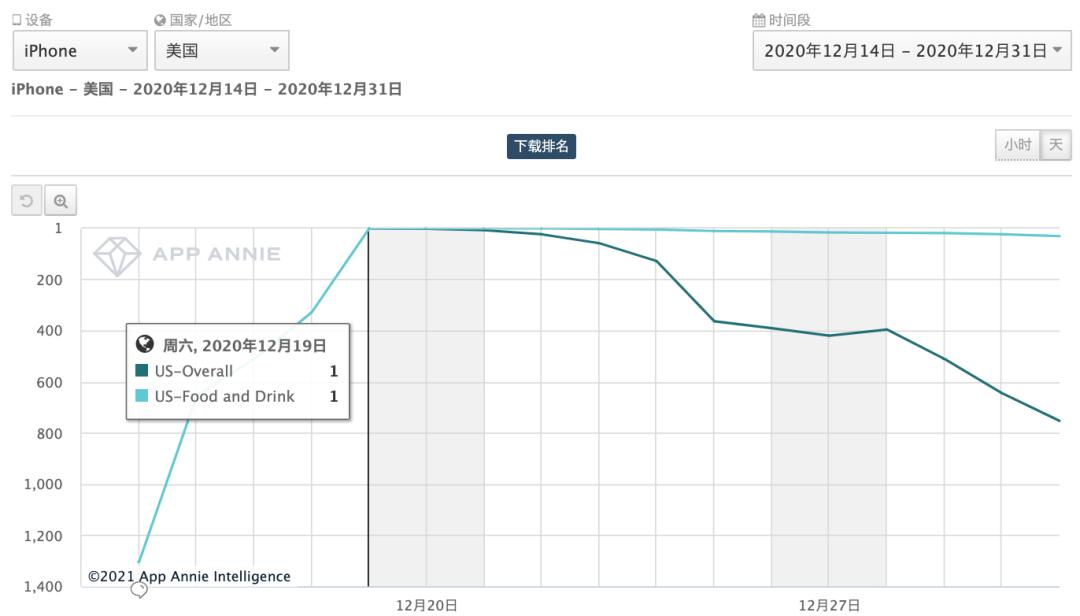Click the US-Food and Drink legend label

click(225, 396)
